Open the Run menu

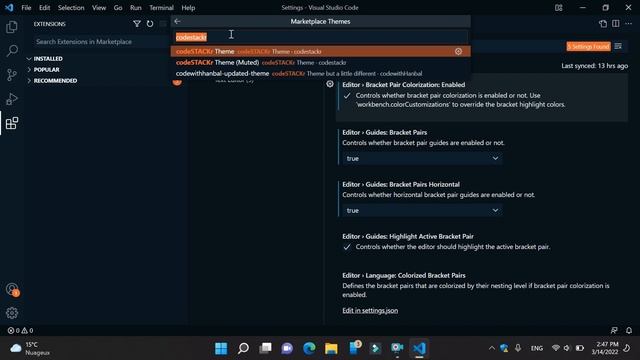(x=136, y=8)
